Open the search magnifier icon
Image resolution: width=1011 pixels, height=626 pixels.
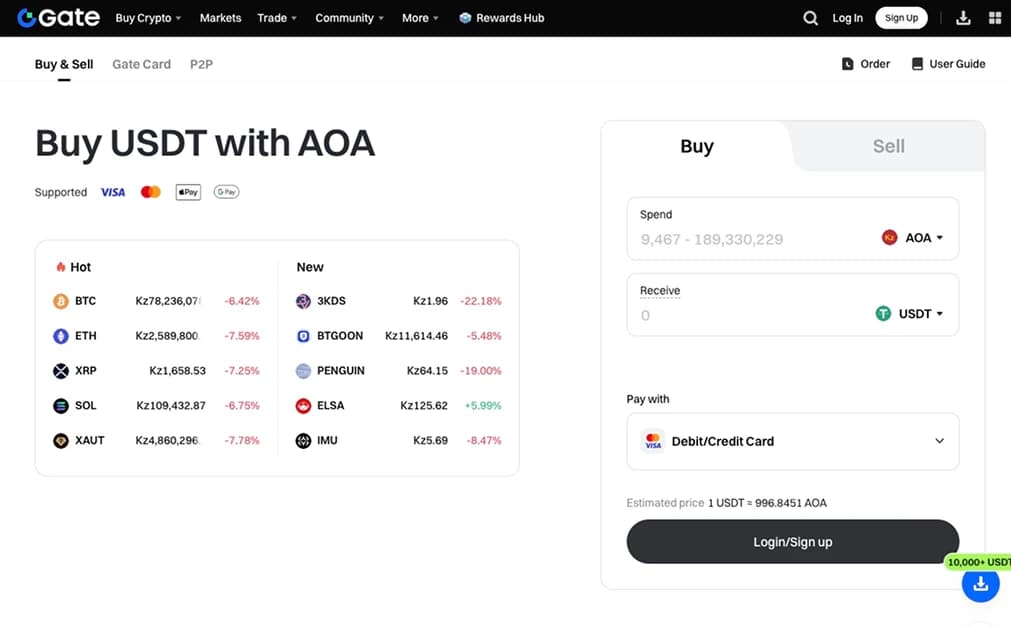coord(810,18)
